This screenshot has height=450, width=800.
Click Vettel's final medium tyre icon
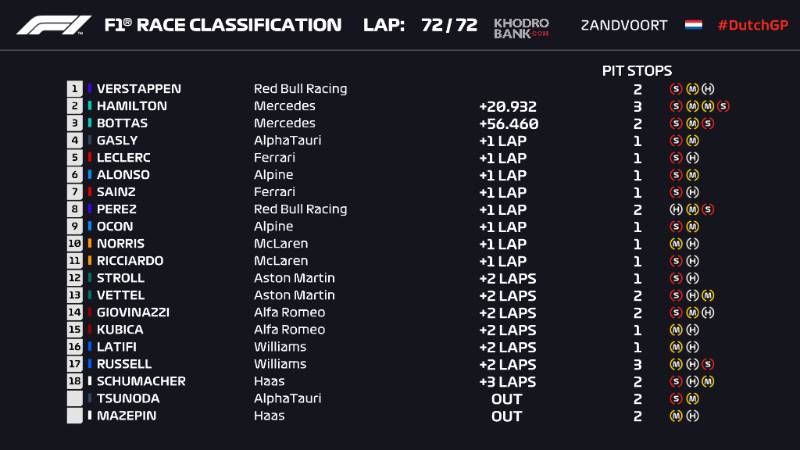point(708,295)
